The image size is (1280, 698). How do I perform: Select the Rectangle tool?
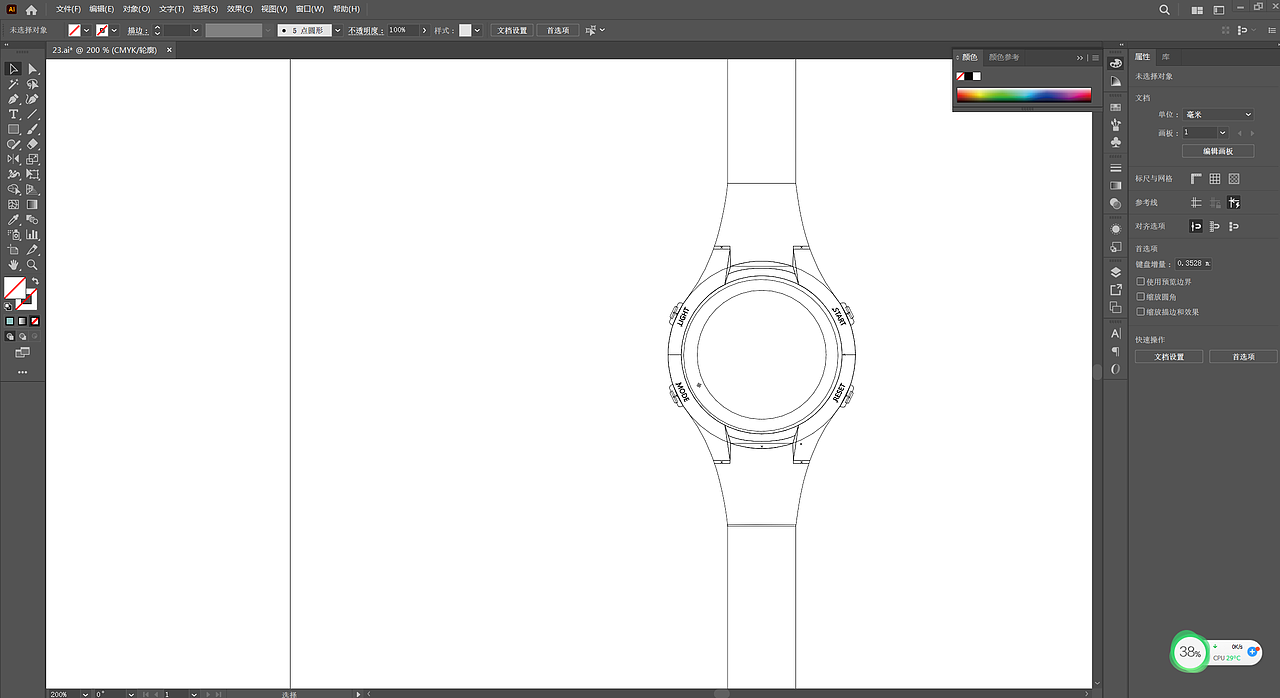coord(14,129)
